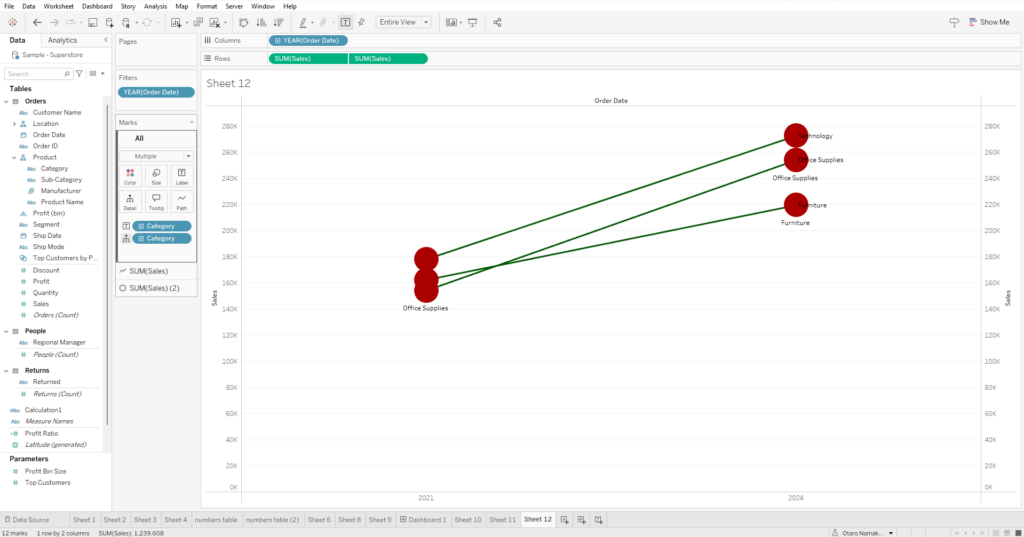This screenshot has height=537, width=1024.
Task: Open the Format menu
Action: coord(206,6)
